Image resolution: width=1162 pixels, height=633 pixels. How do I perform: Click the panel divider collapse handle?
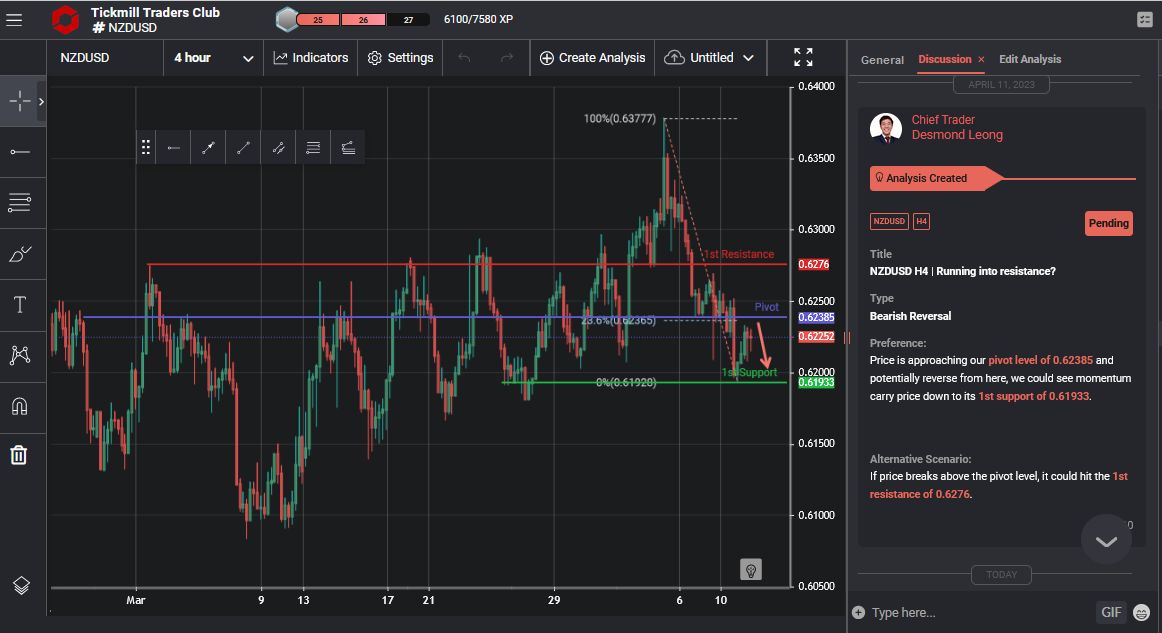[846, 337]
